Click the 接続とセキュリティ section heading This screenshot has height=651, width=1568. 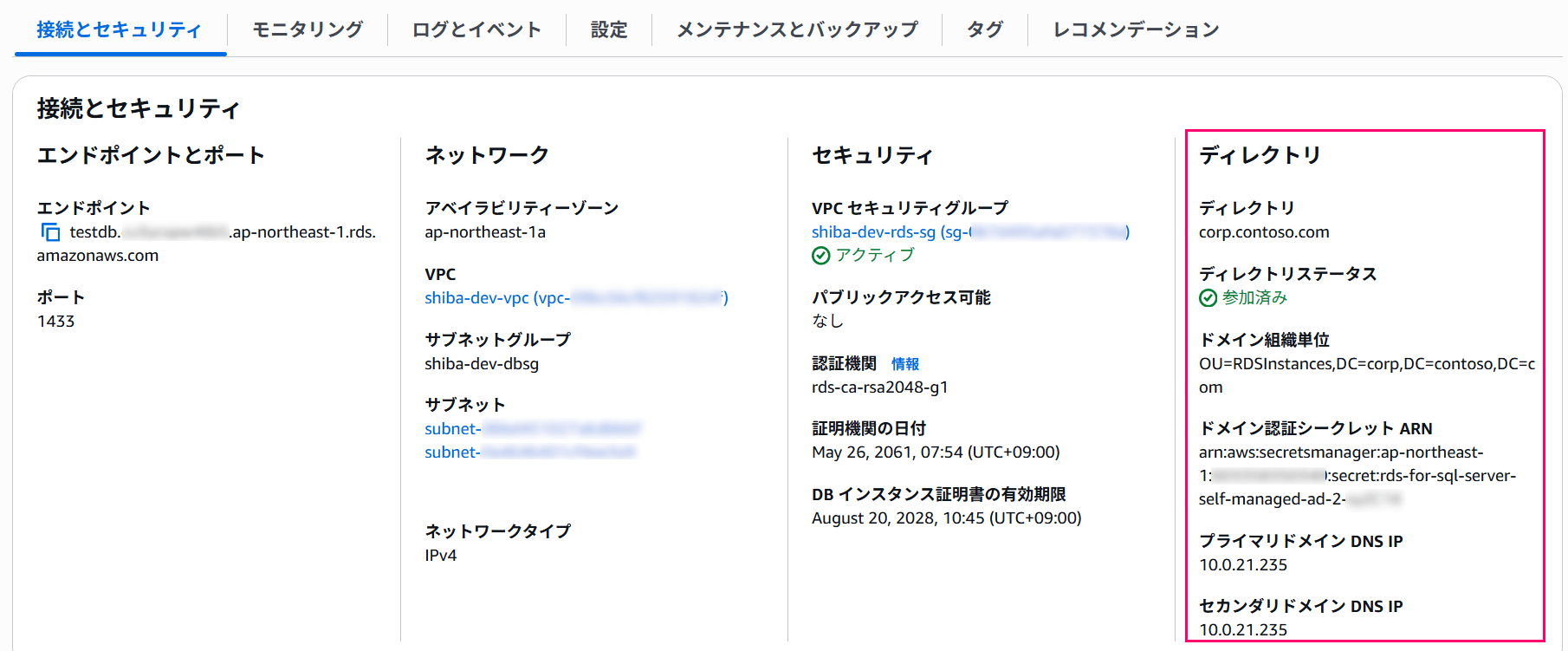(x=138, y=108)
